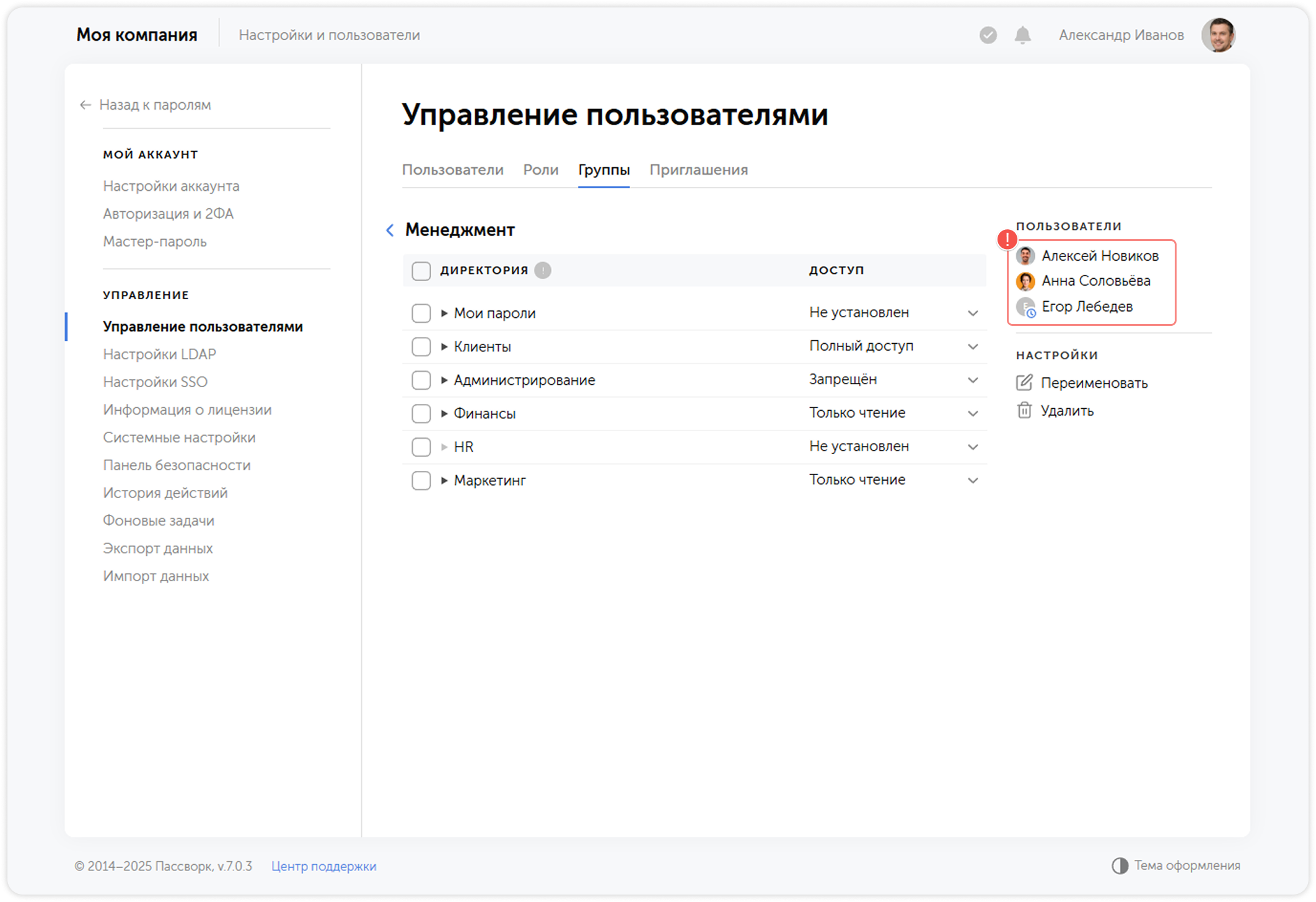Check the Маркетинг checkbox

coord(421,480)
